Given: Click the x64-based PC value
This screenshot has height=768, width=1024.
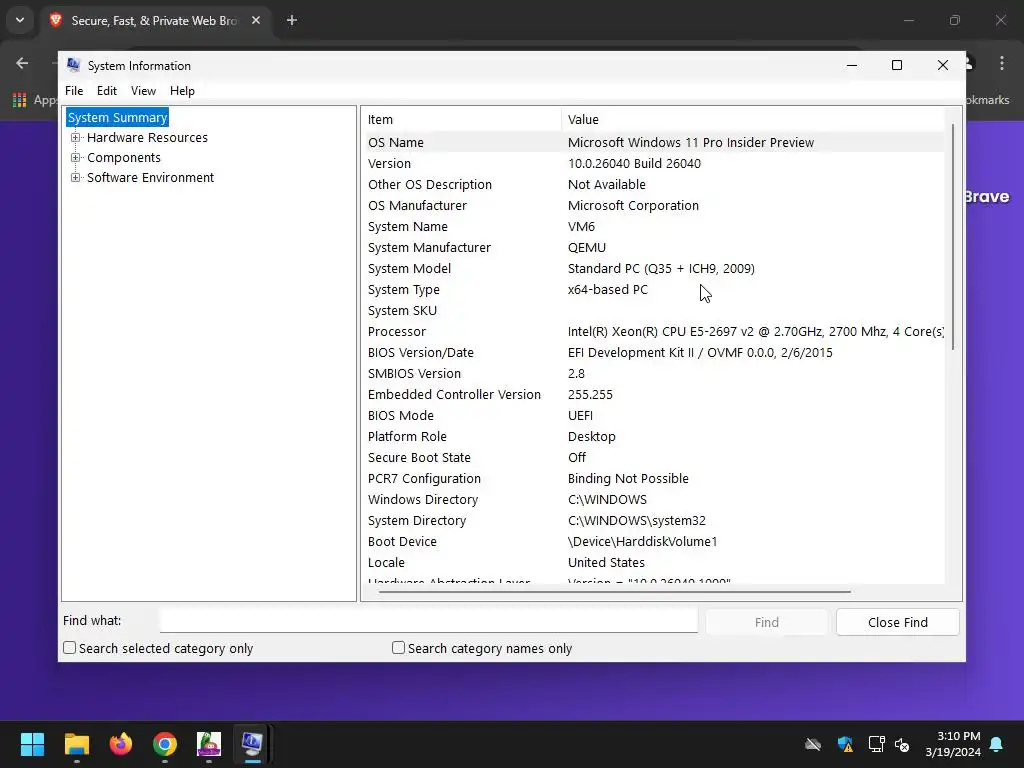Looking at the screenshot, I should (607, 289).
